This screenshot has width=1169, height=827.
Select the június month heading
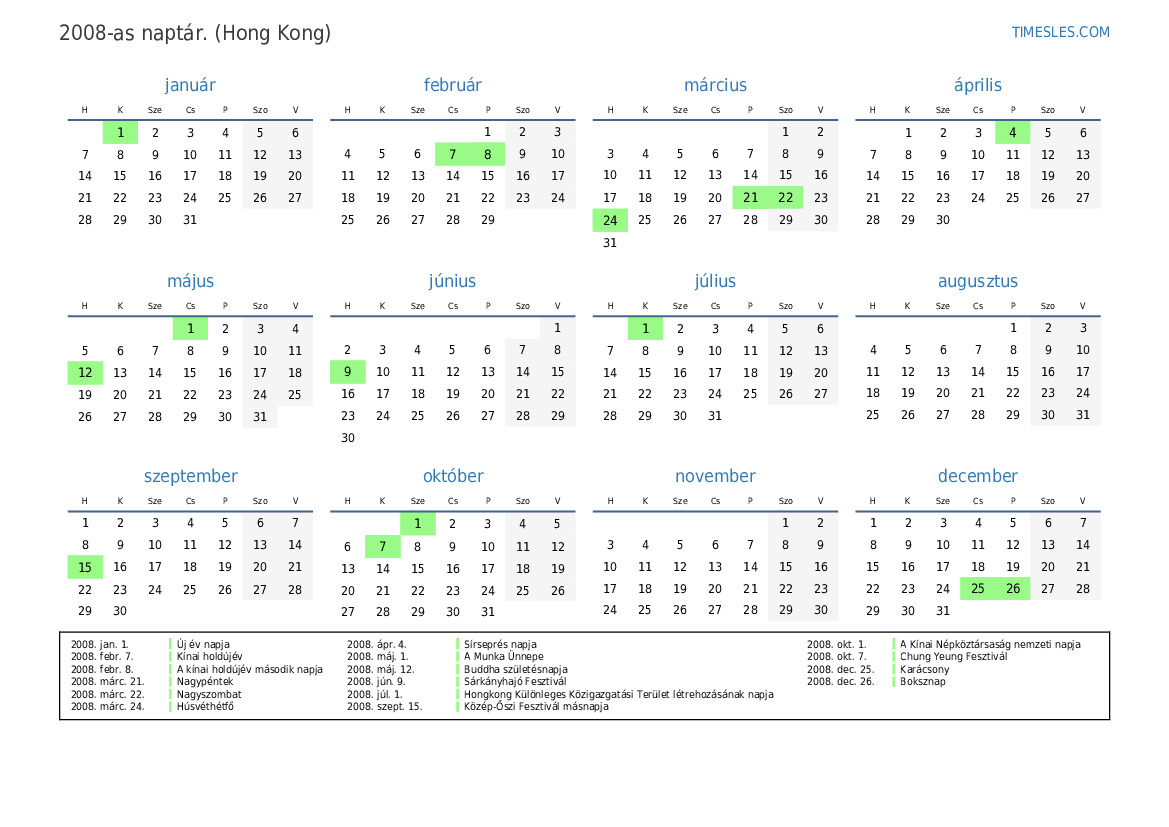452,281
